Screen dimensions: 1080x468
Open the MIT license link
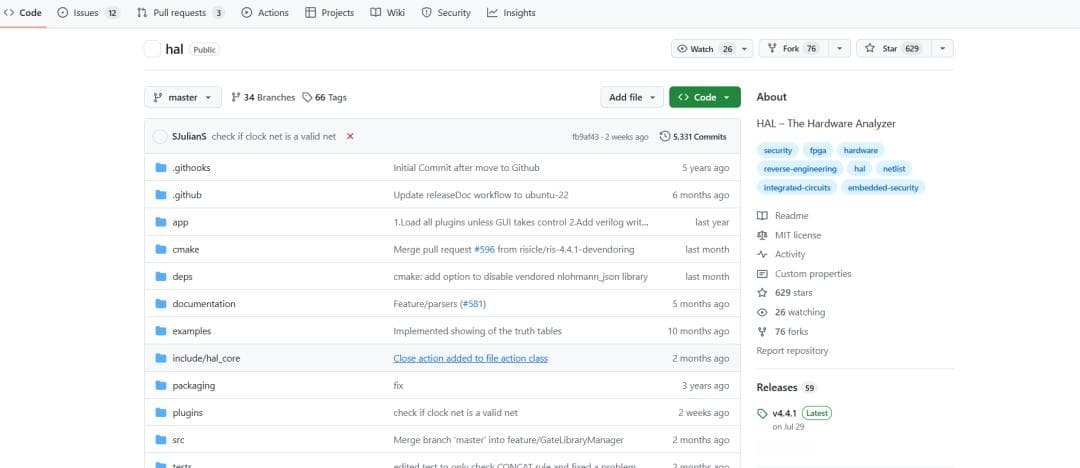[x=789, y=235]
